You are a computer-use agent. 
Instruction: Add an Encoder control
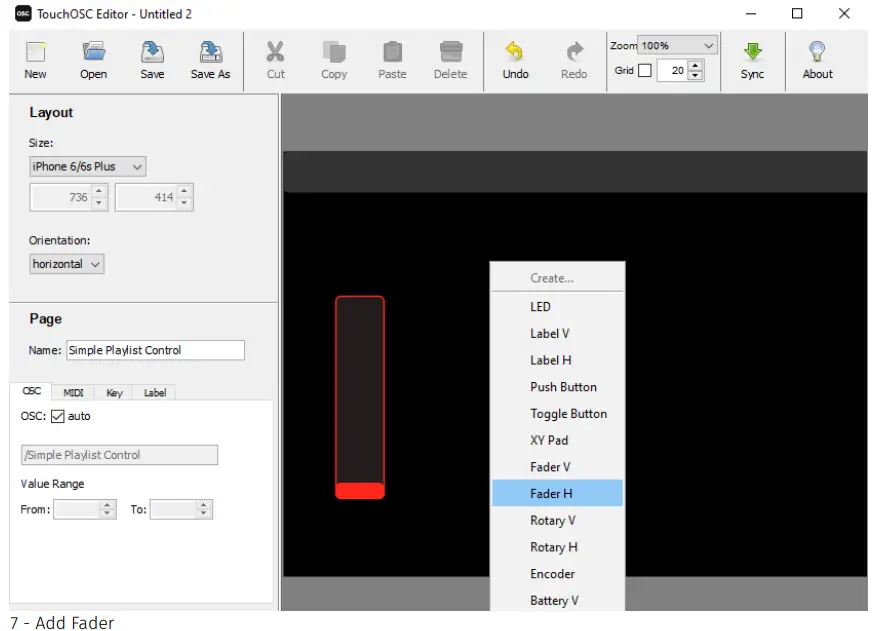click(x=557, y=574)
